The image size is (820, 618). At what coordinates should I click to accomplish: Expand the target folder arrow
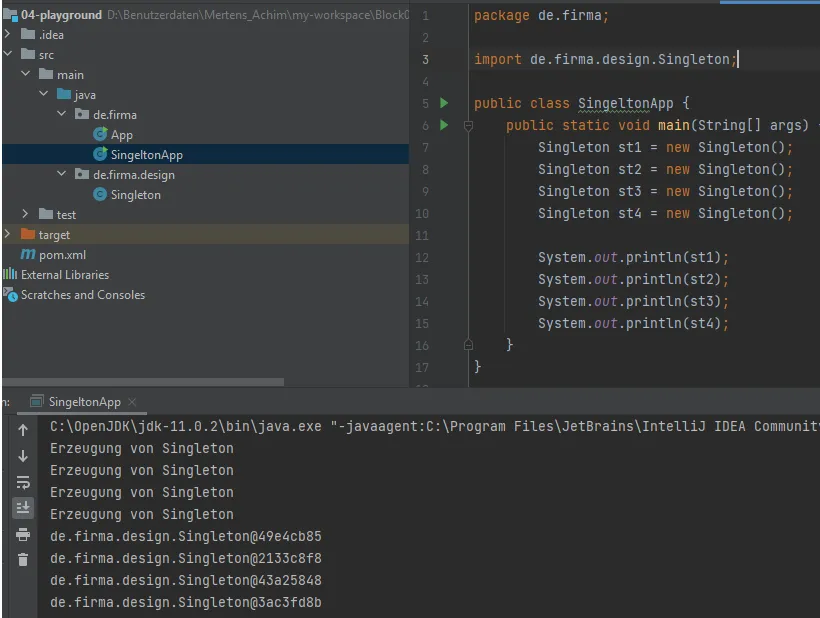[x=7, y=234]
